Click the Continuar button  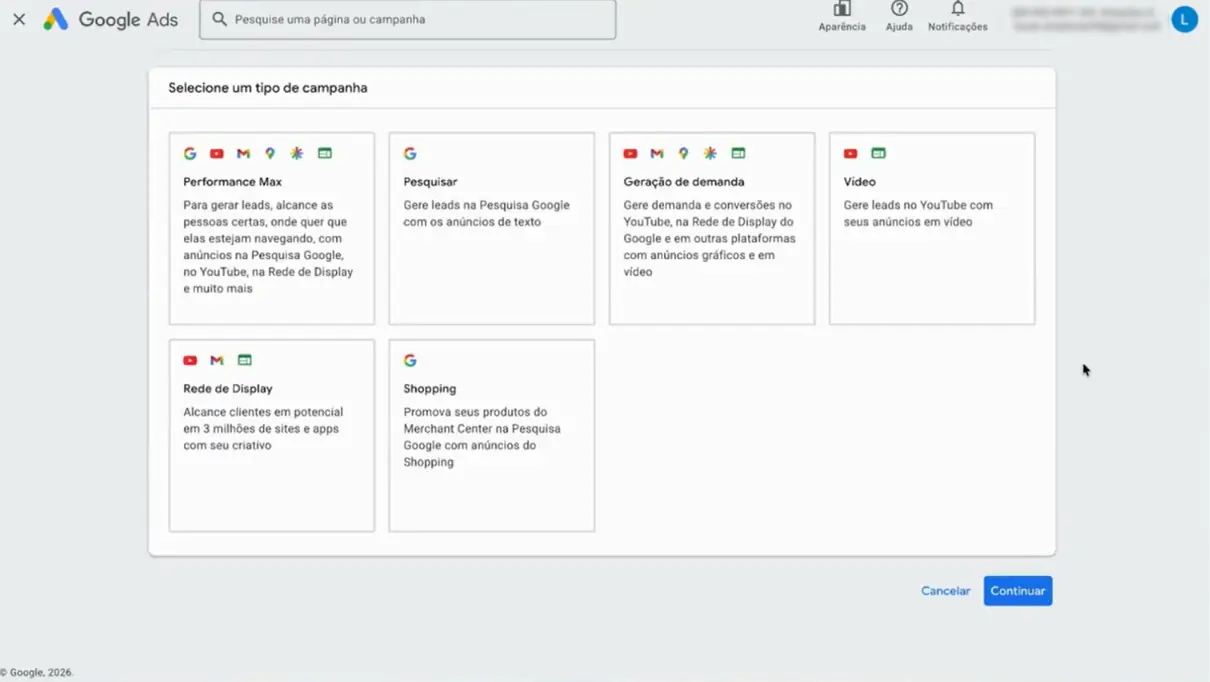1018,591
